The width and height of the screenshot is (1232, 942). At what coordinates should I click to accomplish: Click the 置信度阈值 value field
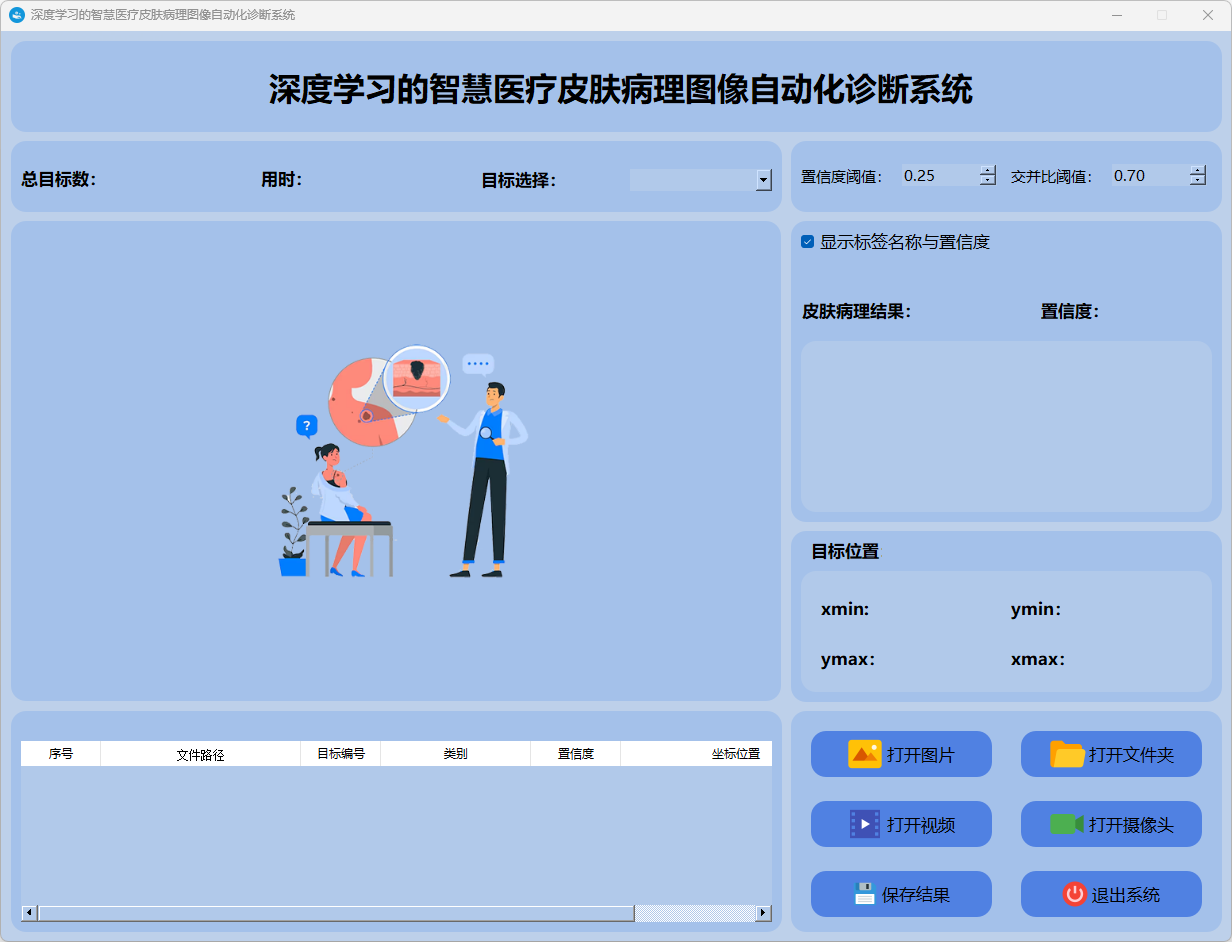tap(938, 176)
